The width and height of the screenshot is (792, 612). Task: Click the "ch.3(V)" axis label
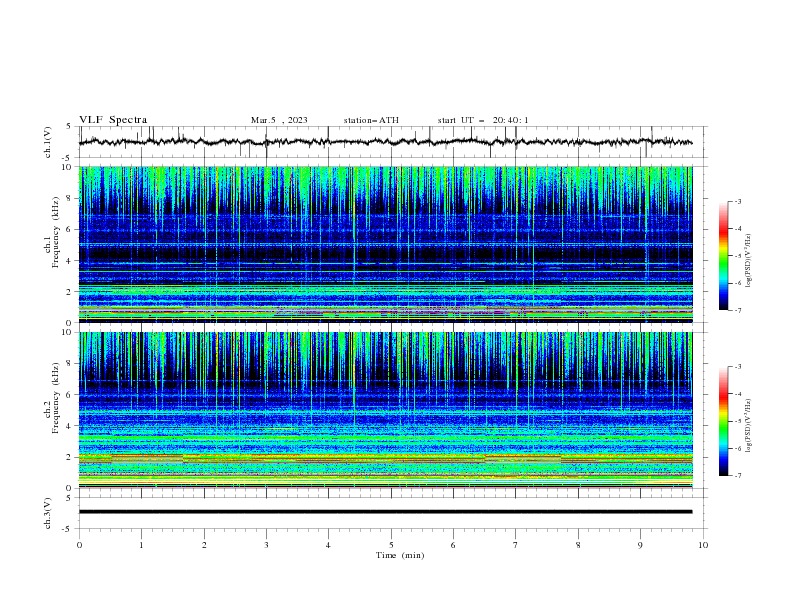48,513
